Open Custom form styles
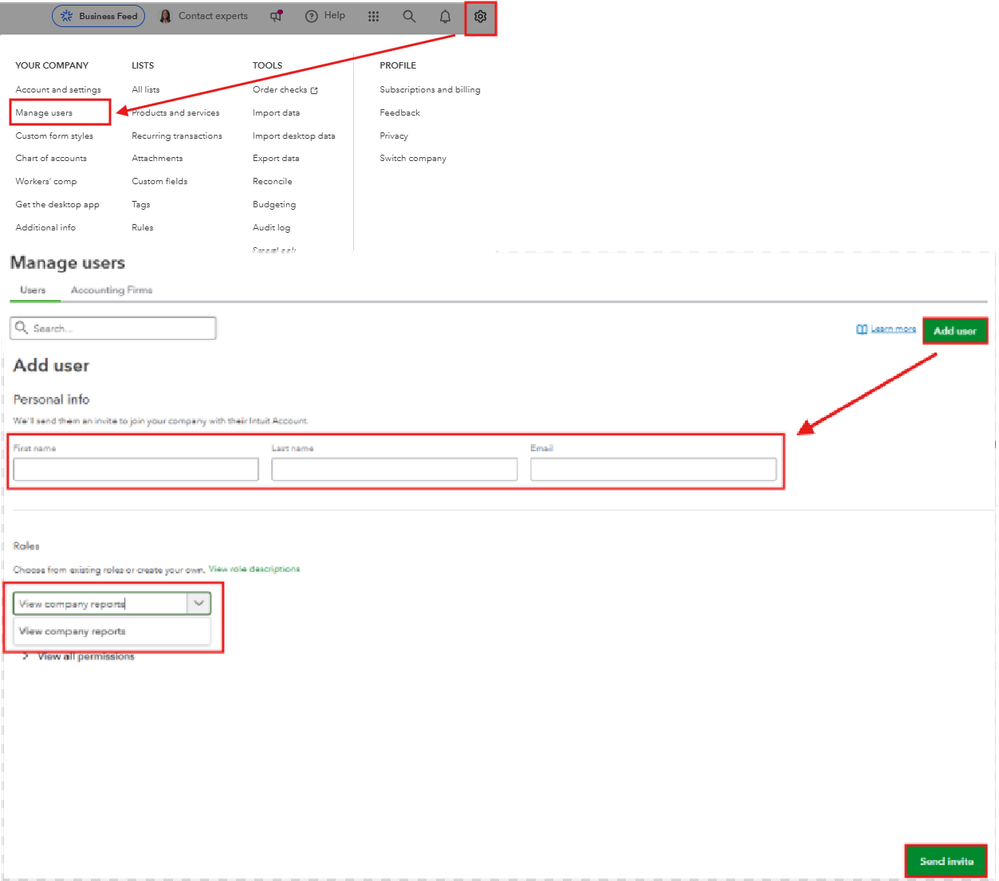 (54, 136)
